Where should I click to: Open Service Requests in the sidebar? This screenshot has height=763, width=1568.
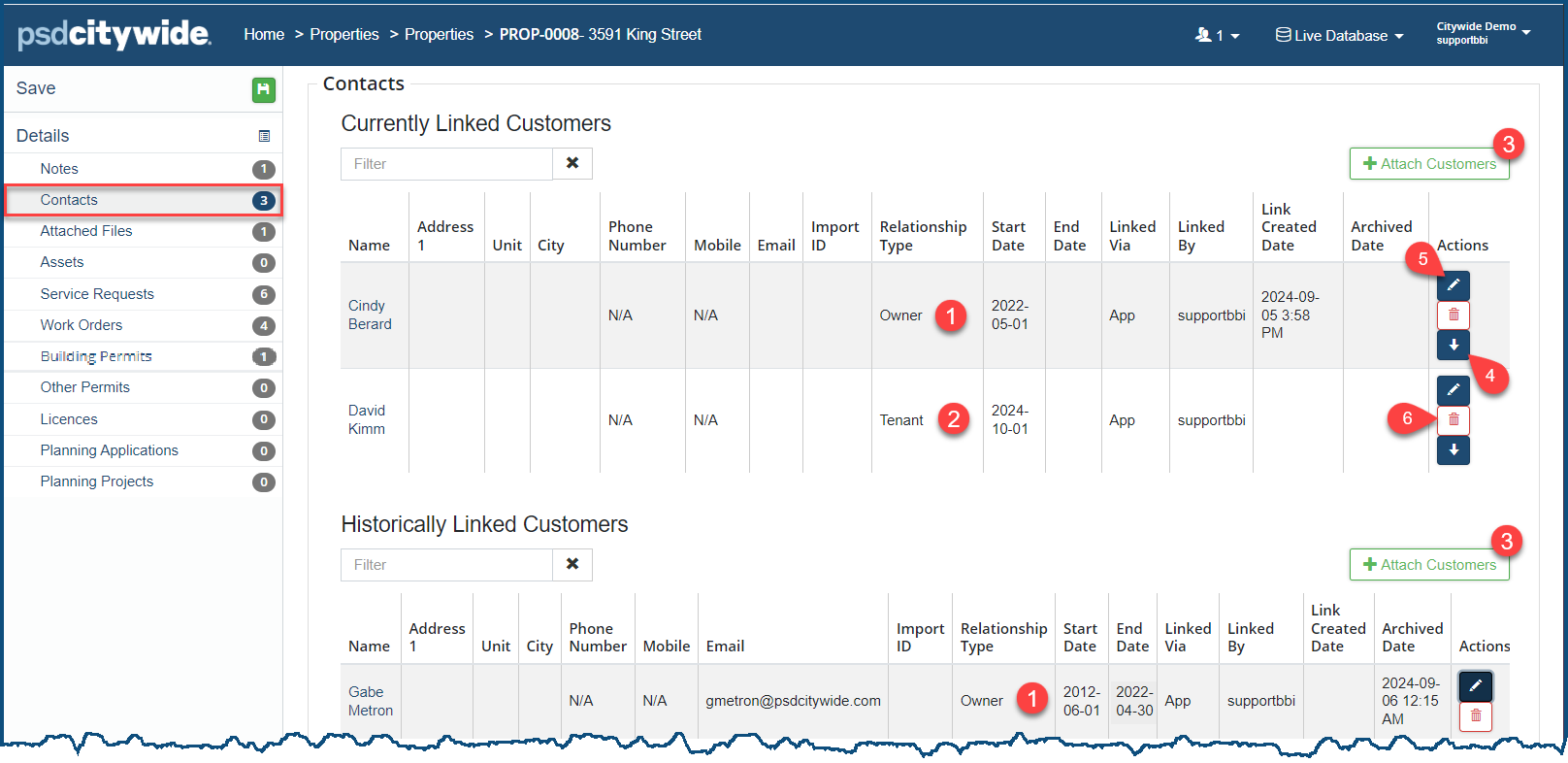(97, 294)
